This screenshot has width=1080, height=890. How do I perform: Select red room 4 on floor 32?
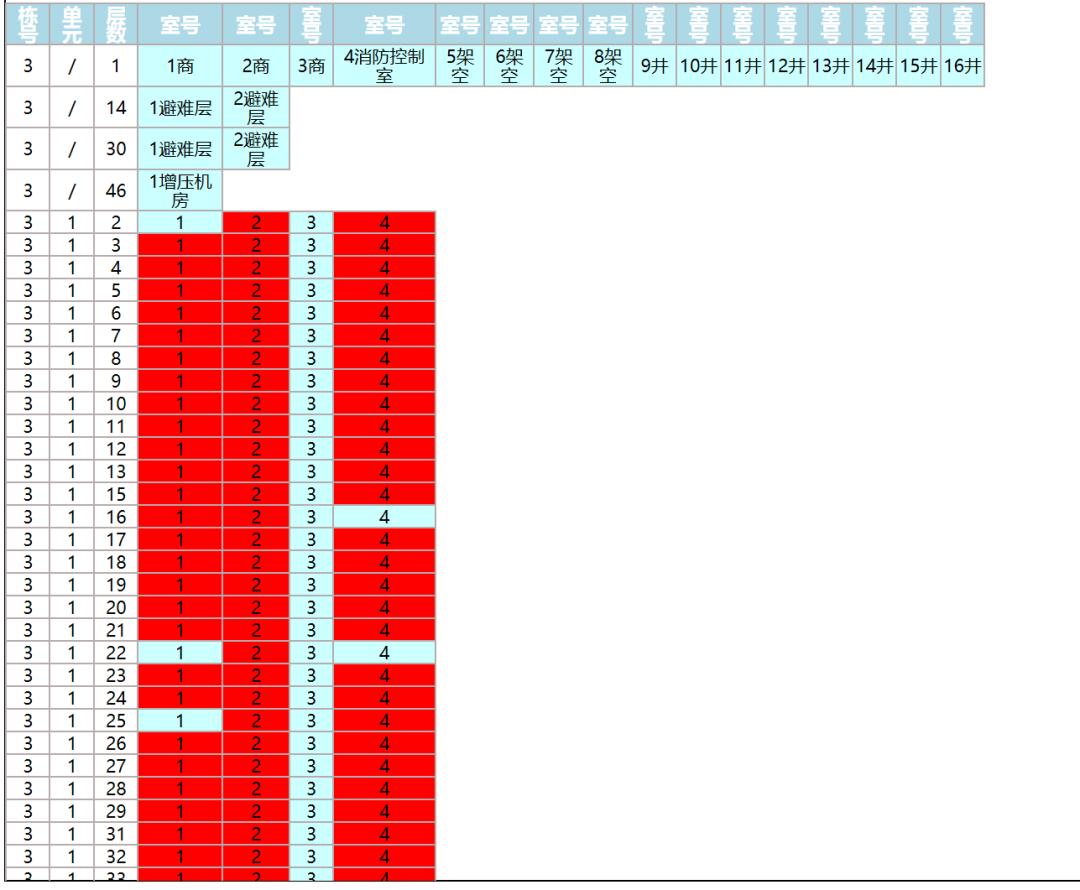click(384, 856)
